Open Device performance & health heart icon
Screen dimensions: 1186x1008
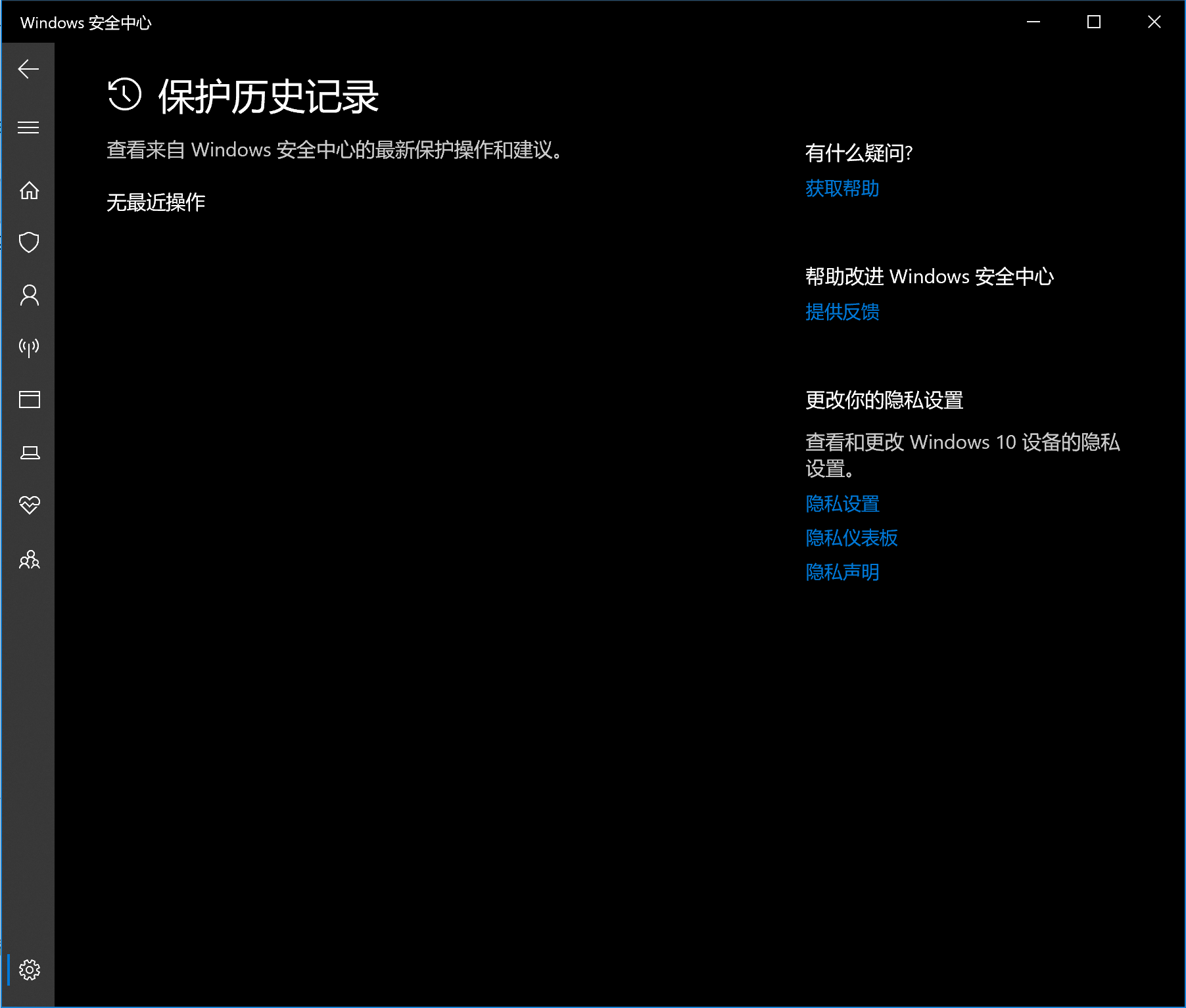29,505
